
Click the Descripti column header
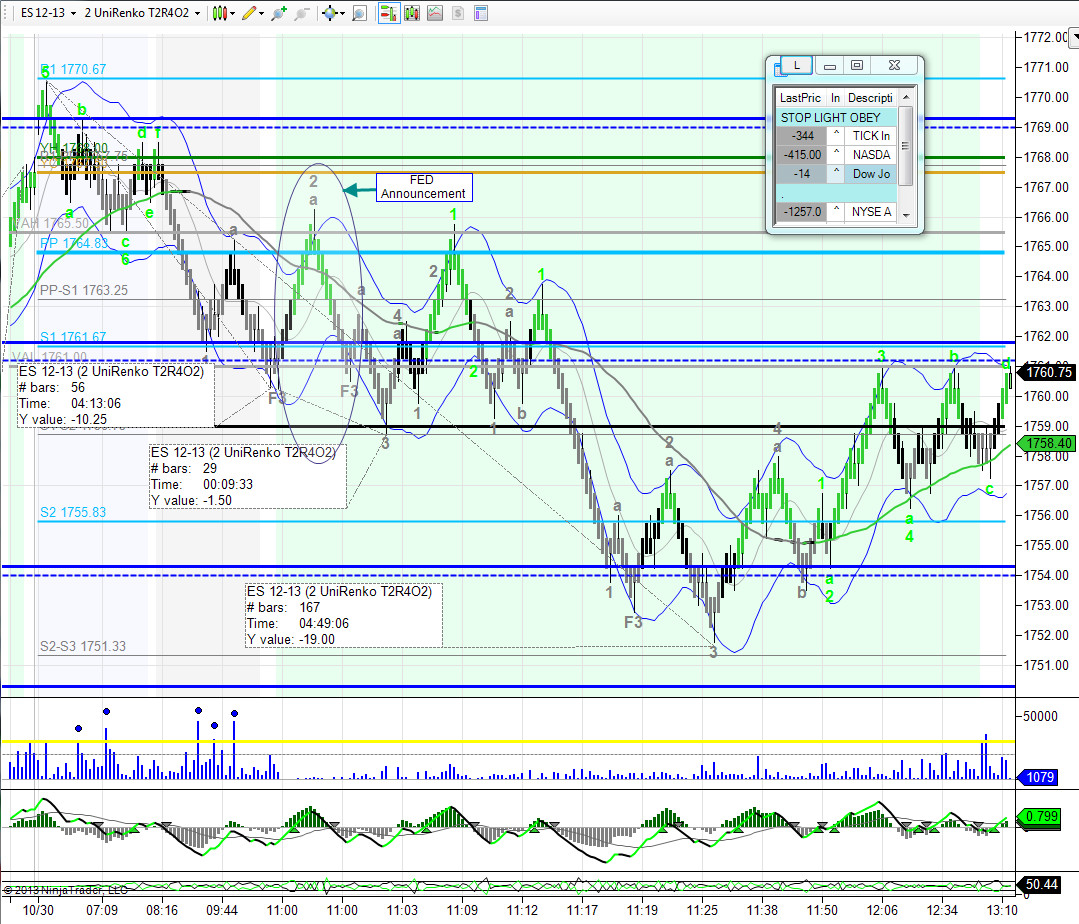870,98
